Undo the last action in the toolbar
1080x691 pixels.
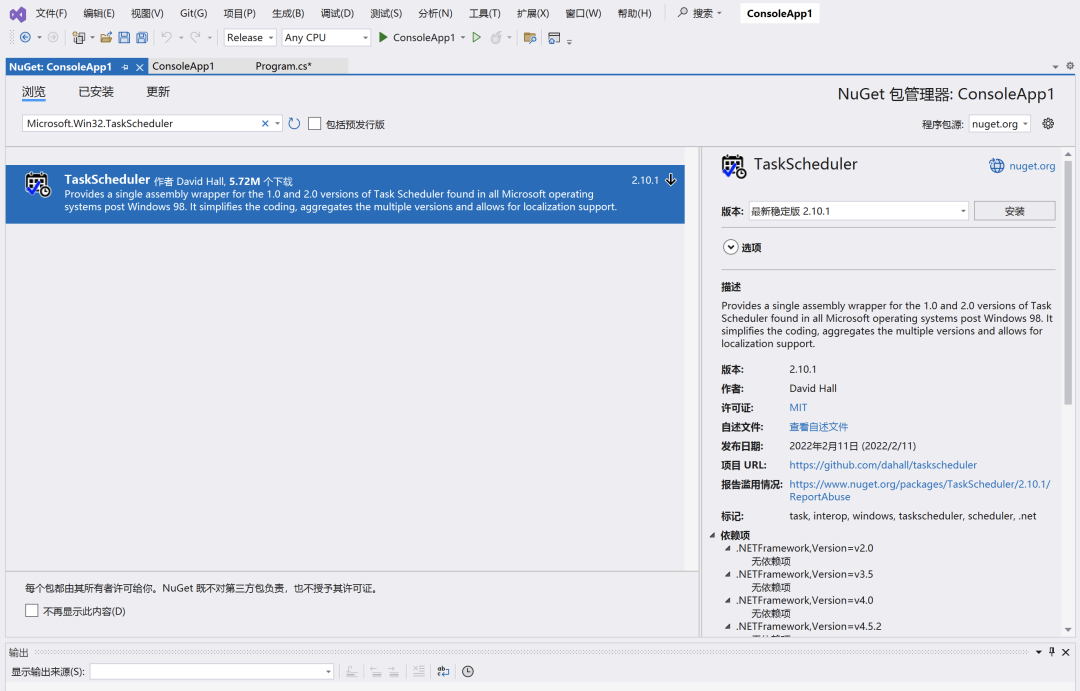(x=166, y=38)
